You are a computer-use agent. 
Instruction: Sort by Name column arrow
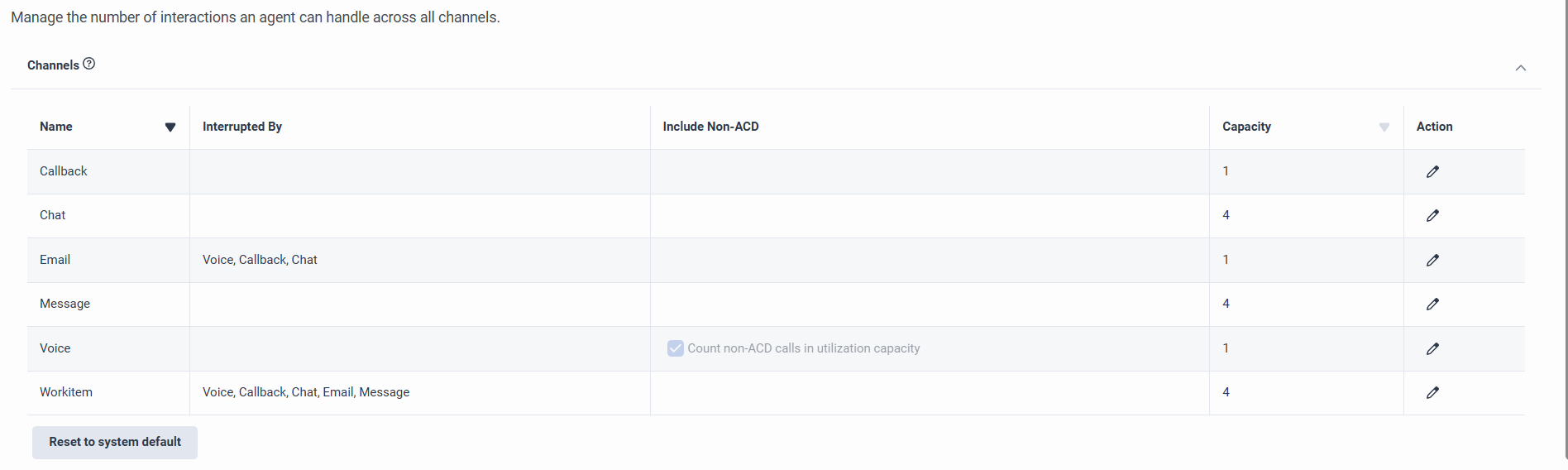[170, 127]
